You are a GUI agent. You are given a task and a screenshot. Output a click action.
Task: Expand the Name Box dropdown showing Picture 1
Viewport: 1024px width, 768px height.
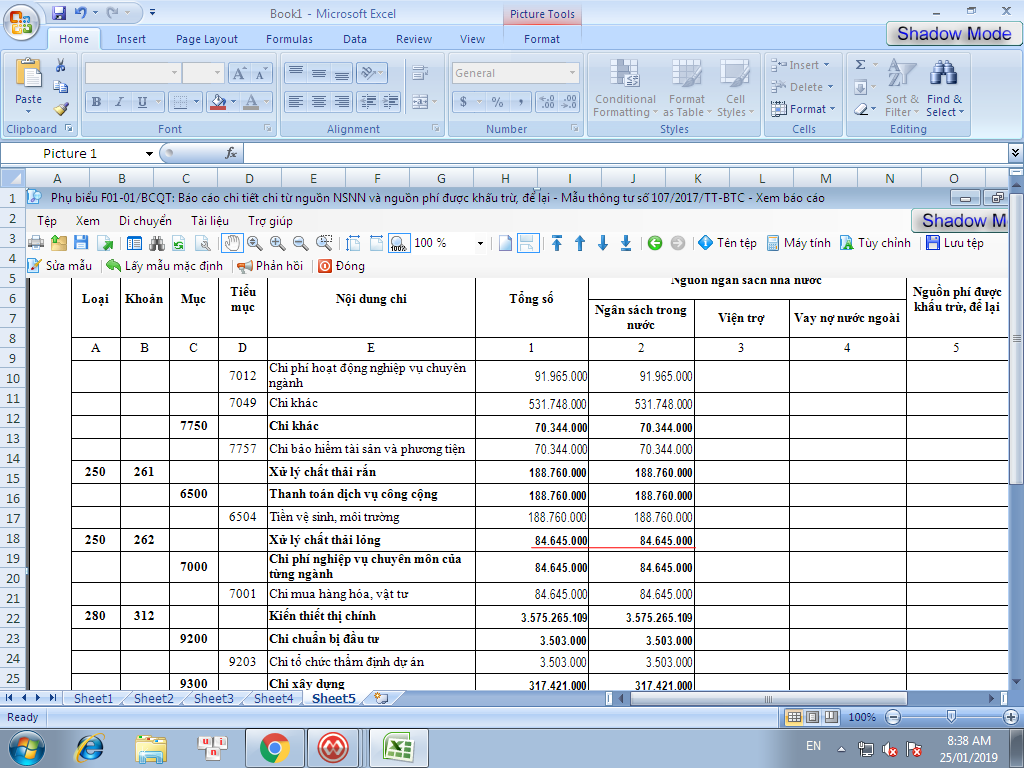[149, 153]
